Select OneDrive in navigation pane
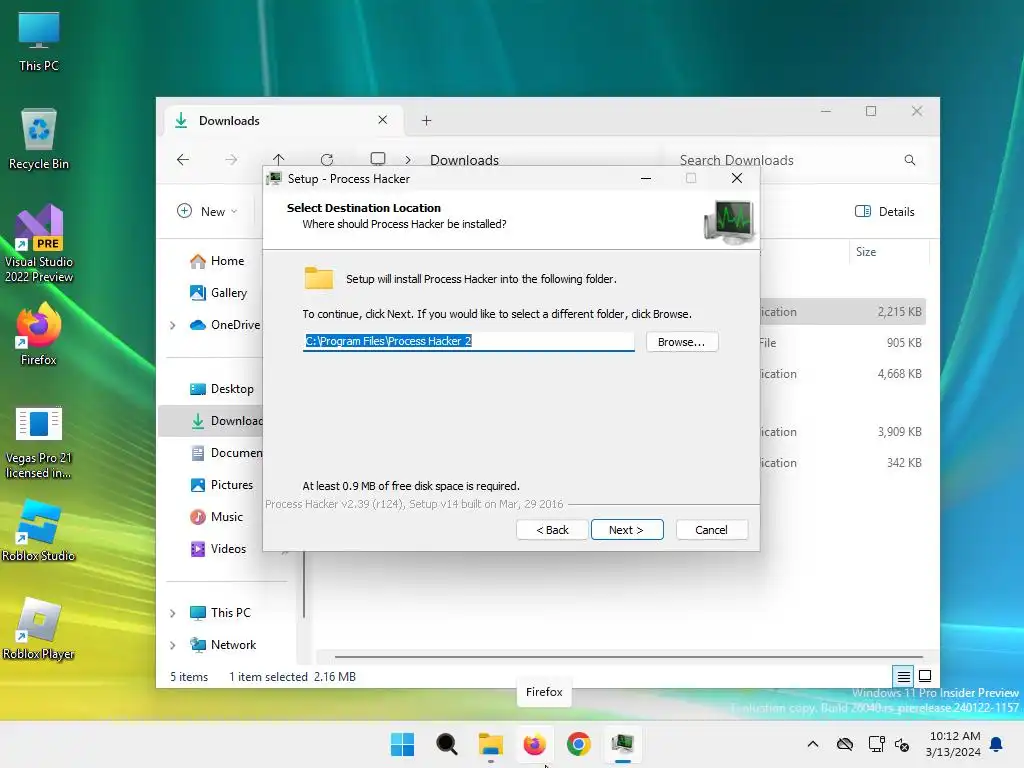Image resolution: width=1024 pixels, height=768 pixels. click(x=225, y=325)
